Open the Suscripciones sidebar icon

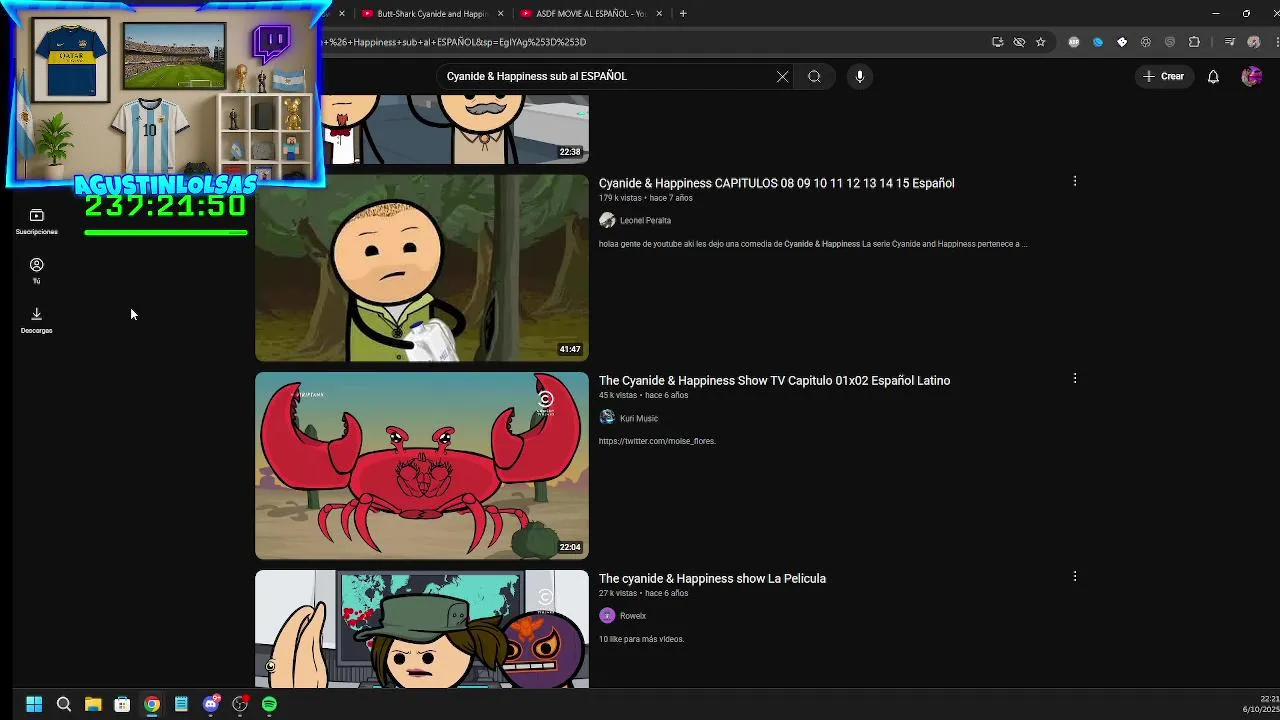click(x=36, y=222)
